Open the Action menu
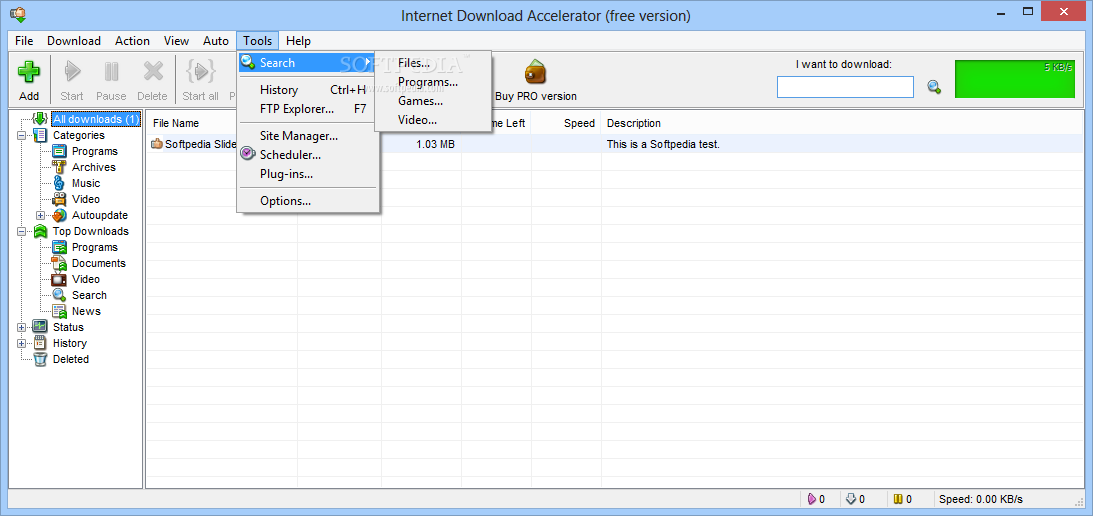This screenshot has width=1093, height=516. [132, 40]
